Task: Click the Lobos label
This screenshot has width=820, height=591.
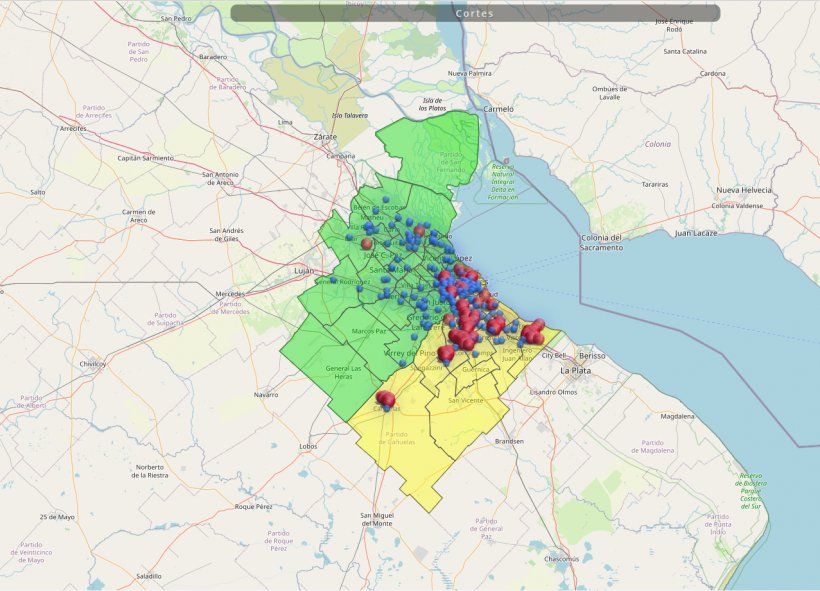Action: [308, 446]
